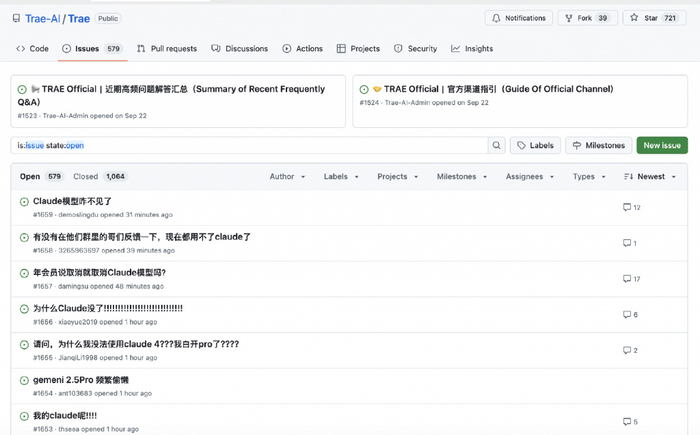The height and width of the screenshot is (435, 700).
Task: Expand the Labels filter dropdown in list header
Action: [x=341, y=176]
